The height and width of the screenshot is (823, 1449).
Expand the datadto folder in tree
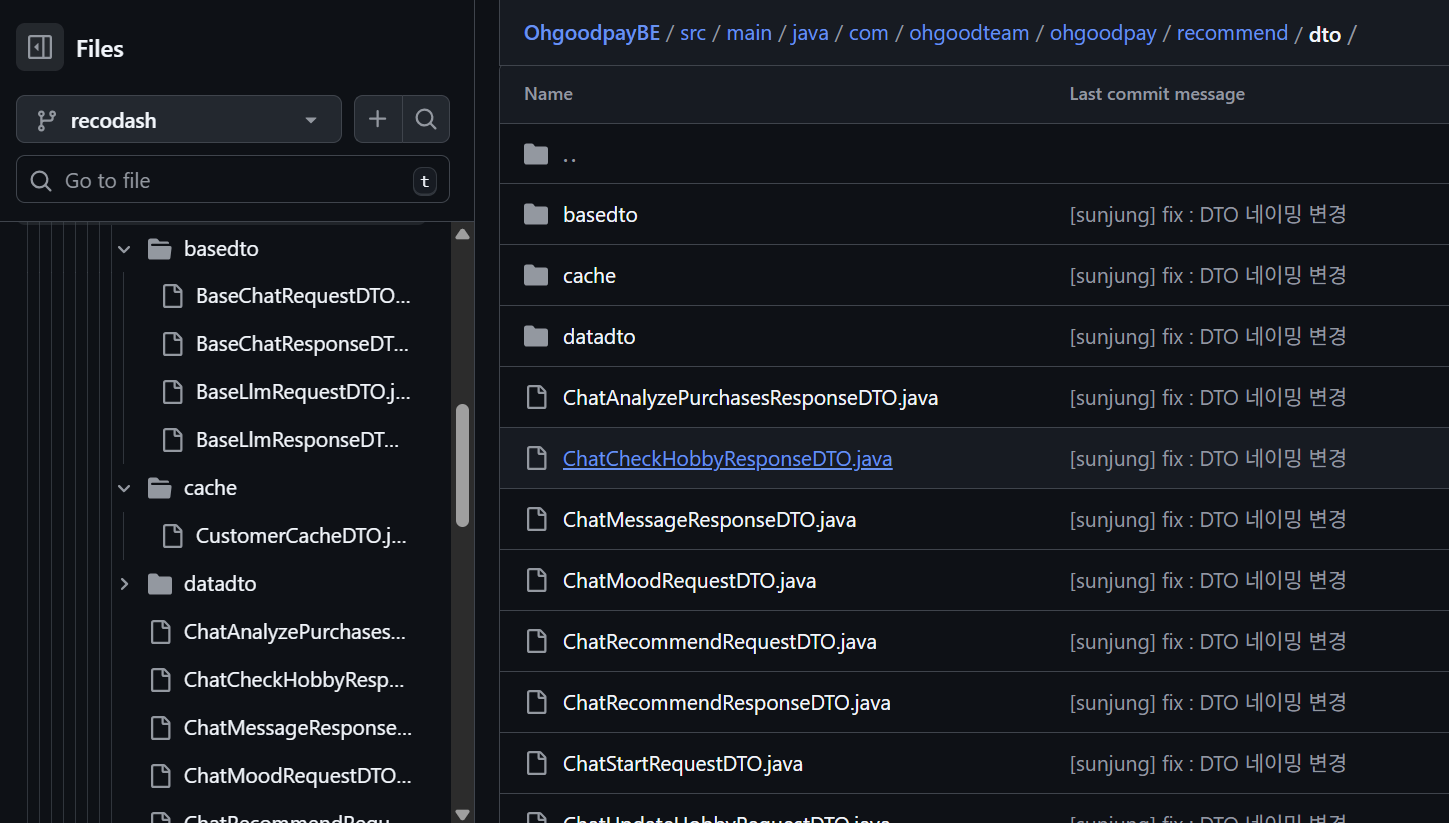pos(124,584)
